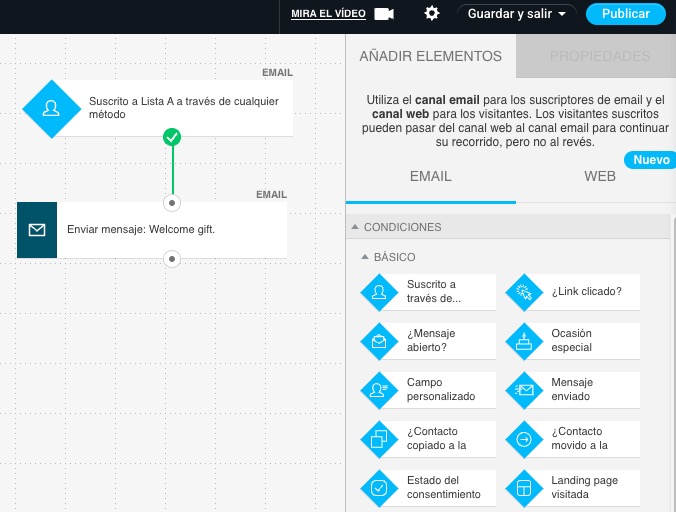Select the '¿Contacto movido a la' arrow icon

524,439
